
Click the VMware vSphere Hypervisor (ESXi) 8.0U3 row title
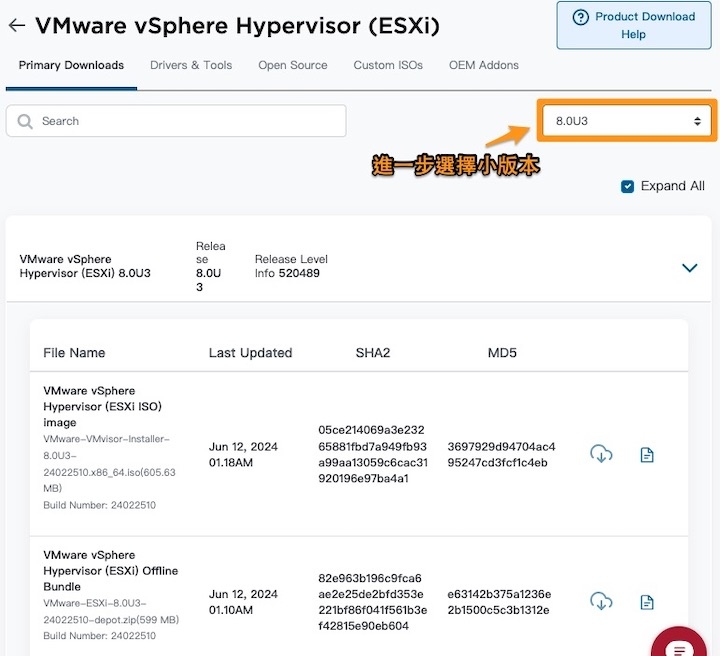85,266
